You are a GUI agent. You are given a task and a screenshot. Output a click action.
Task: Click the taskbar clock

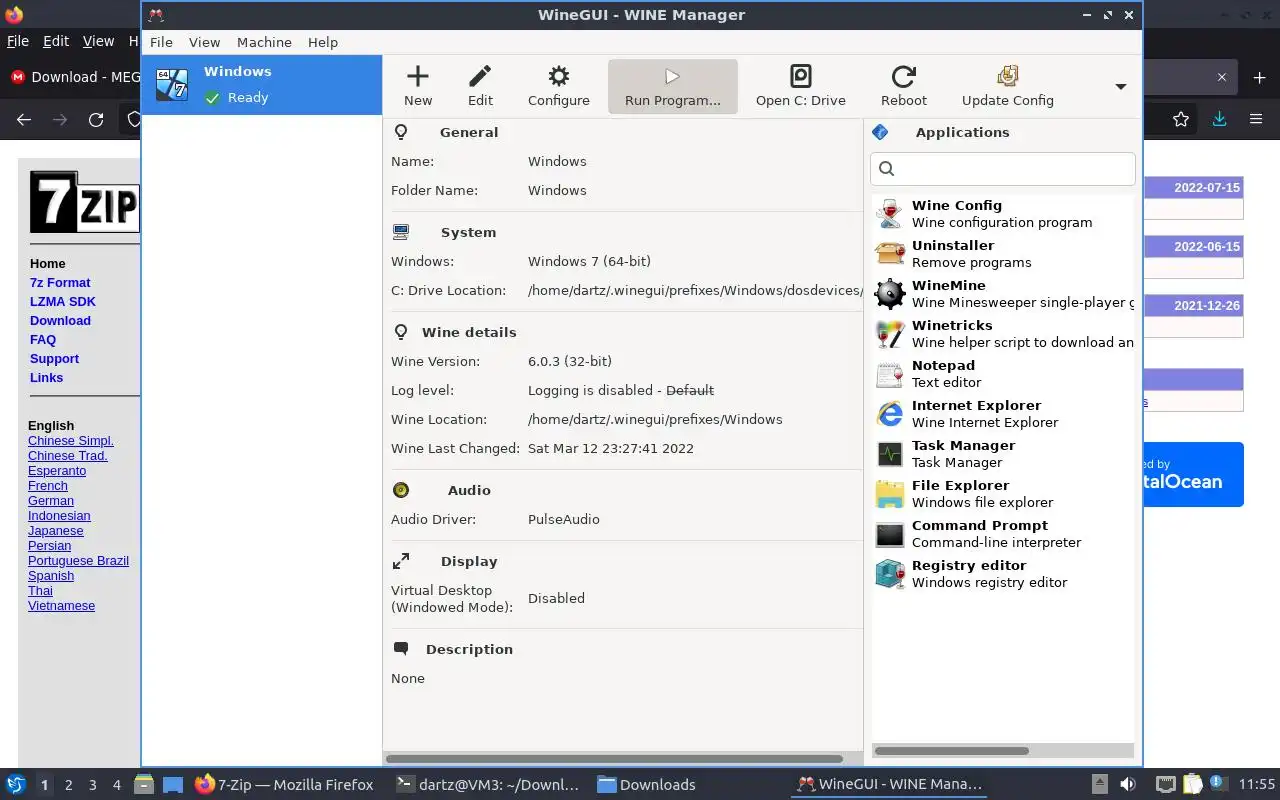[1257, 784]
